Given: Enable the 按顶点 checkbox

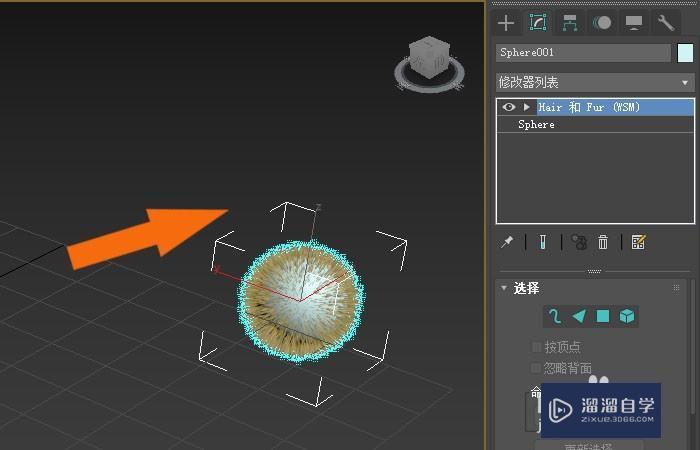Looking at the screenshot, I should tap(536, 346).
